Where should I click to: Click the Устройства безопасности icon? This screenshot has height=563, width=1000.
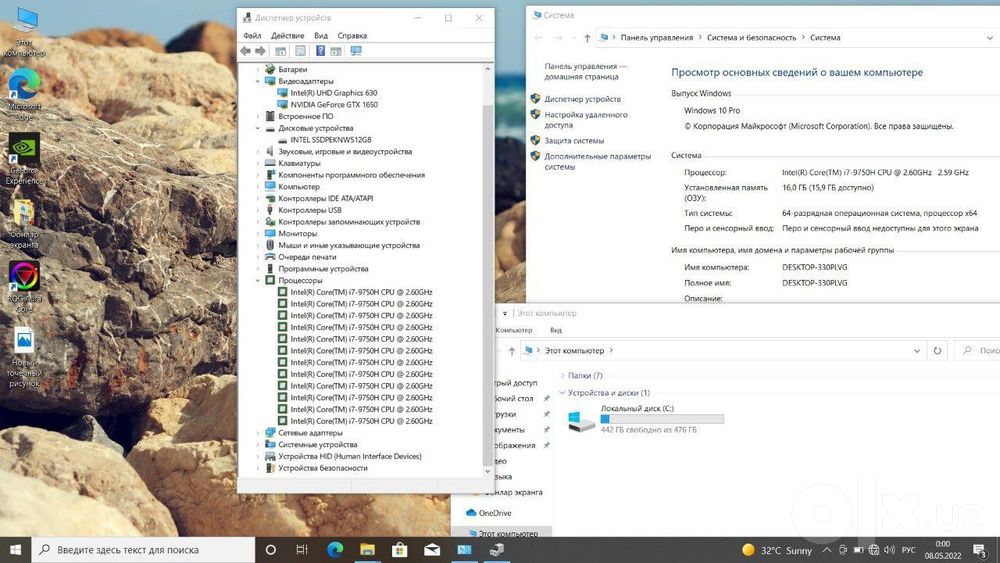tap(270, 468)
